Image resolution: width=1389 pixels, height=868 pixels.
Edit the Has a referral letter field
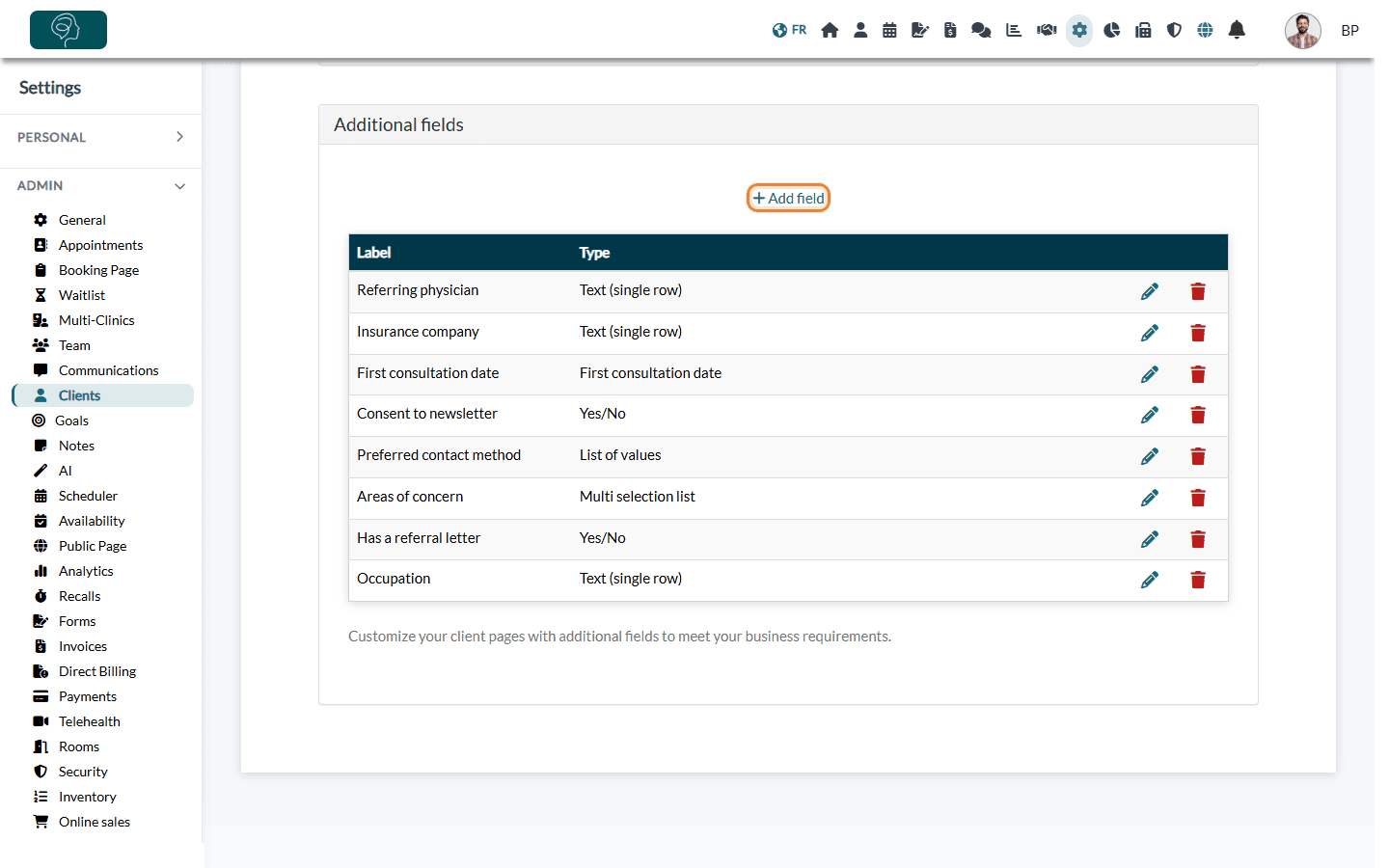[x=1150, y=539]
